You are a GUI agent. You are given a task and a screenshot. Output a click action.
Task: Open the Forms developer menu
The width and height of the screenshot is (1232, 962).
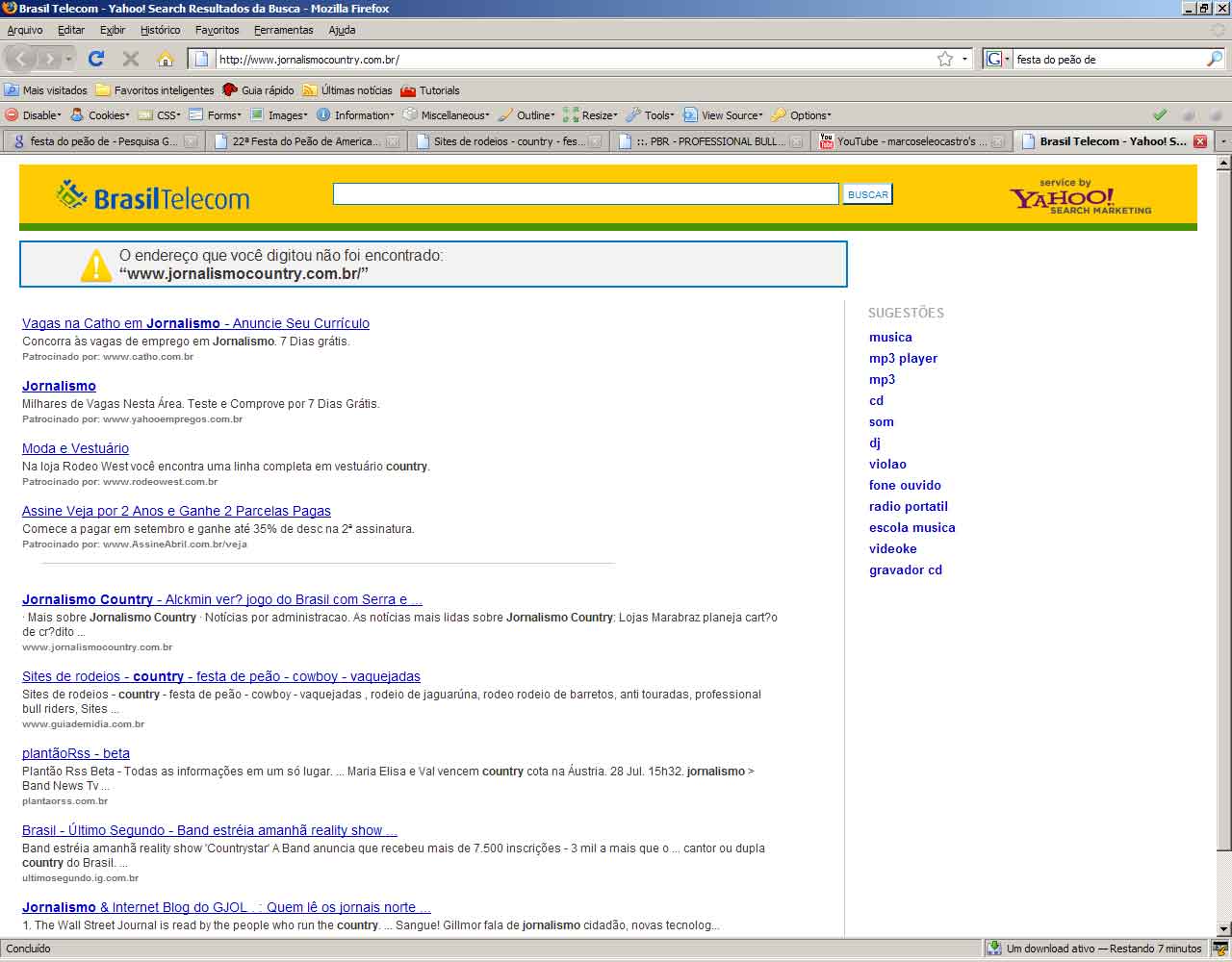(x=216, y=115)
